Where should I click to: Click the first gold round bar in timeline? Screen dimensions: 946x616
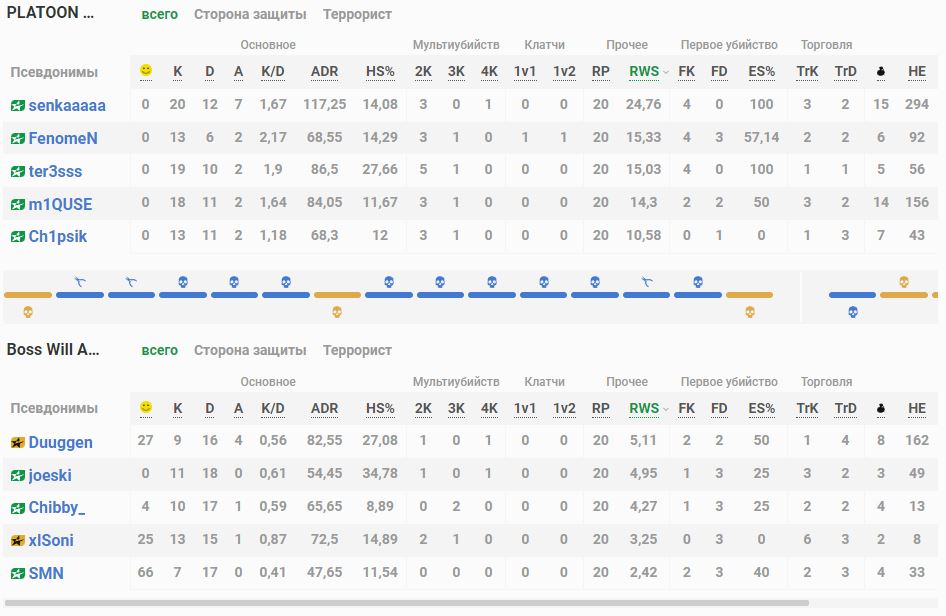(28, 295)
